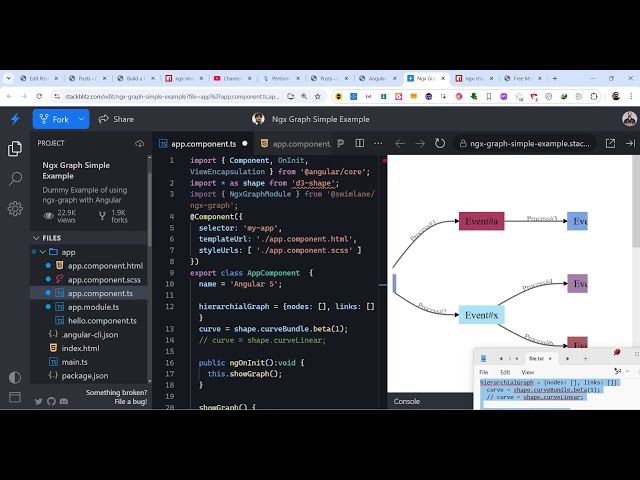The image size is (640, 480).
Task: Click the split editor icon
Action: tap(360, 143)
